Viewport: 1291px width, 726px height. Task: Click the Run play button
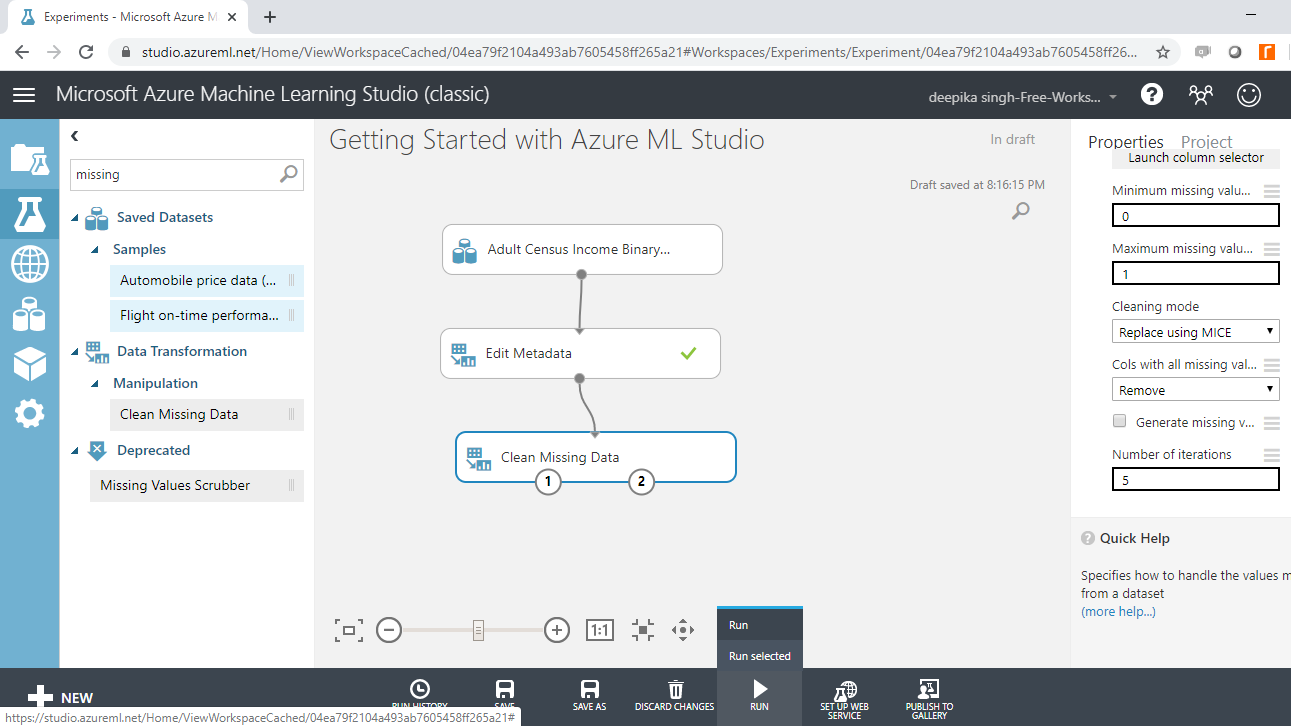[759, 695]
